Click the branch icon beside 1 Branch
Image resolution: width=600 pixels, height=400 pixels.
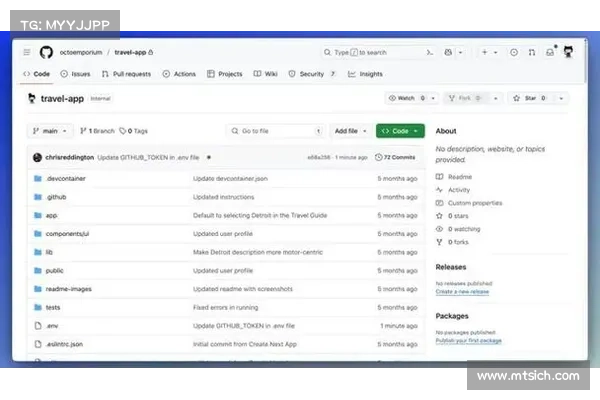click(83, 131)
